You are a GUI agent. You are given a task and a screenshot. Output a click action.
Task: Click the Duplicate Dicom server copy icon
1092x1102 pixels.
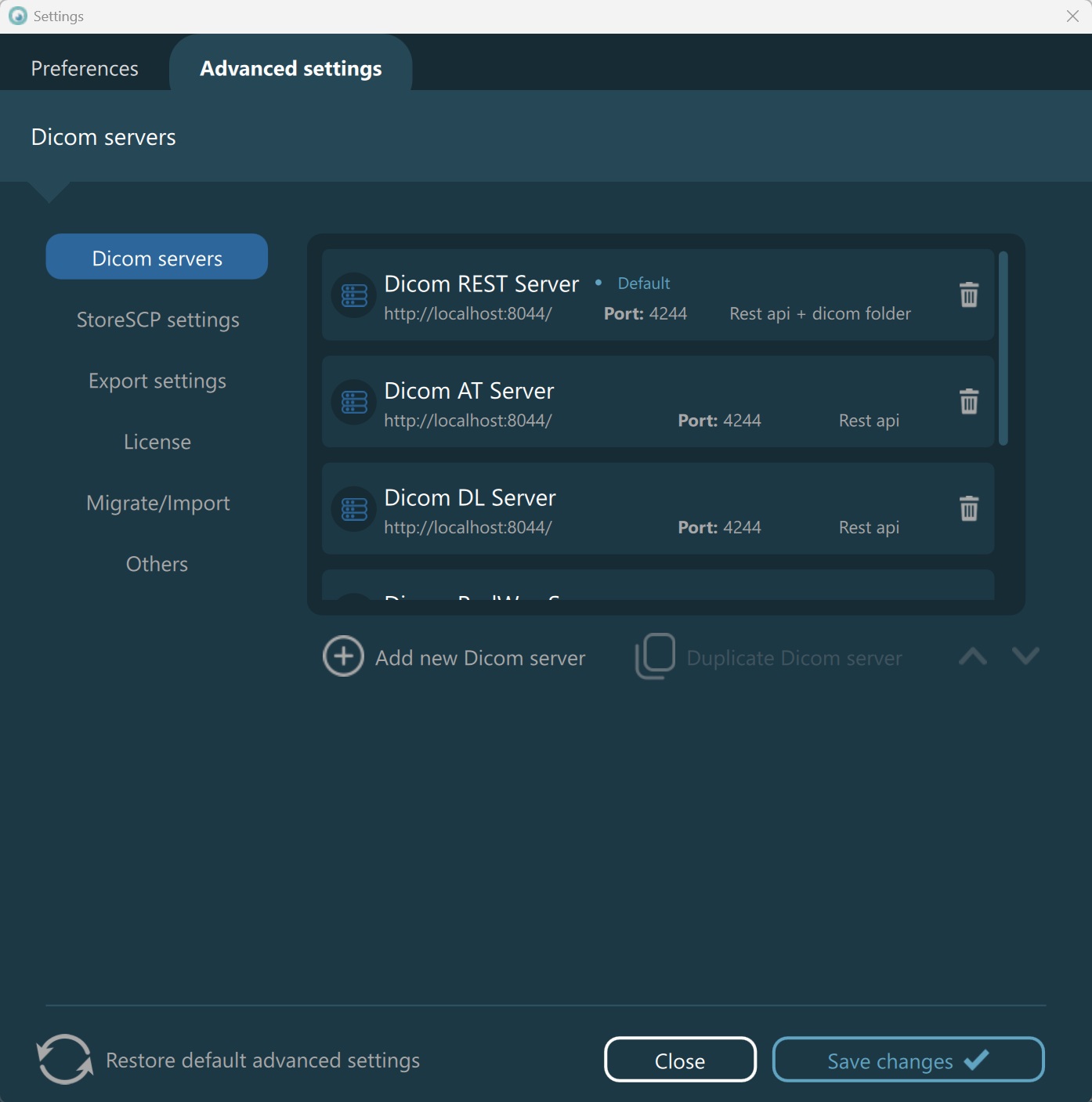click(x=655, y=656)
